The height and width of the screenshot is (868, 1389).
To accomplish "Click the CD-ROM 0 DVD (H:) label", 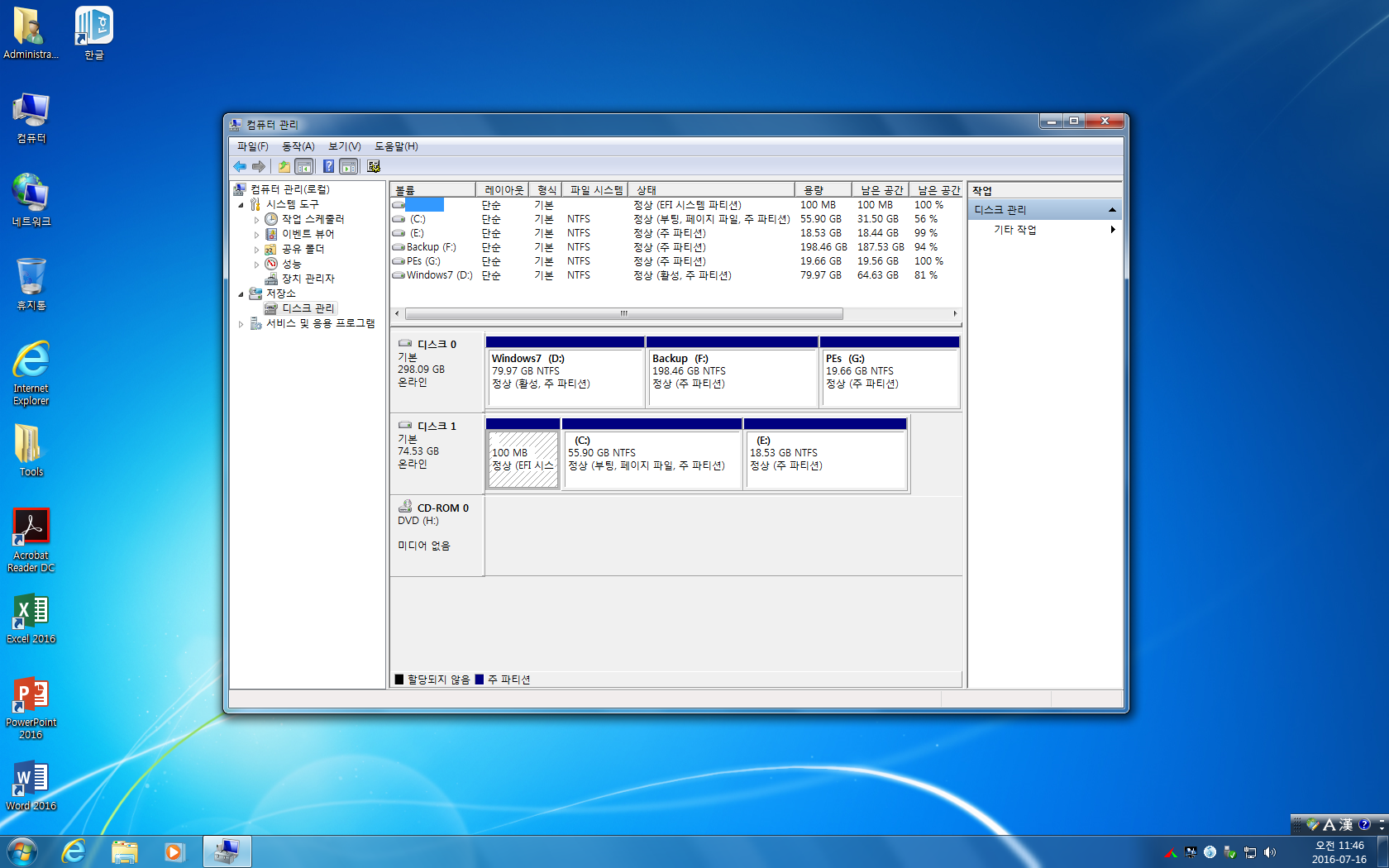I will (x=437, y=536).
